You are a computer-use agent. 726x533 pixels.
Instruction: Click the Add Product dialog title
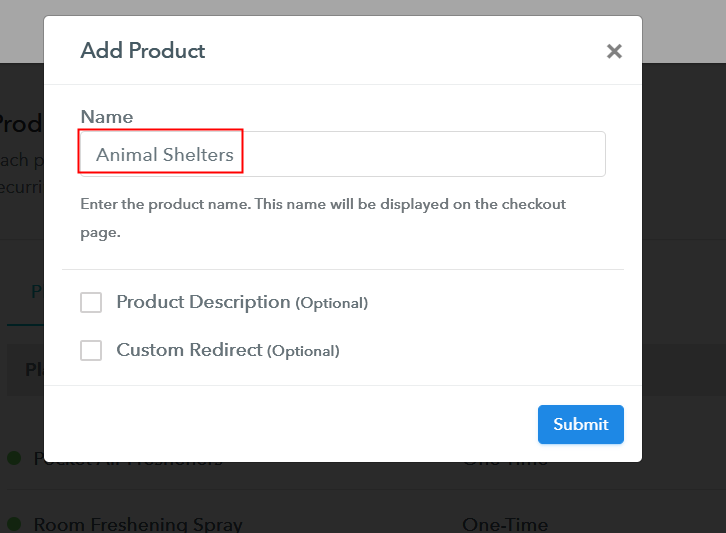143,50
